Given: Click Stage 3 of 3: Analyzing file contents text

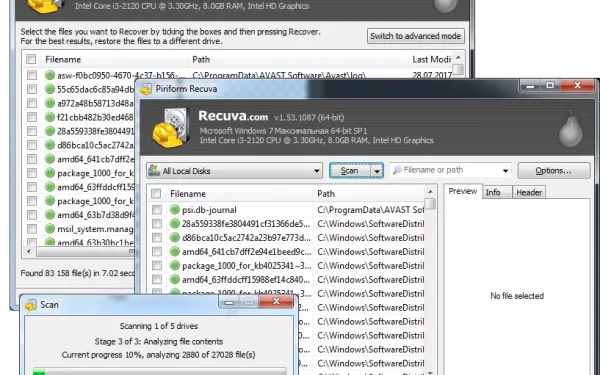Looking at the screenshot, I should tap(159, 341).
